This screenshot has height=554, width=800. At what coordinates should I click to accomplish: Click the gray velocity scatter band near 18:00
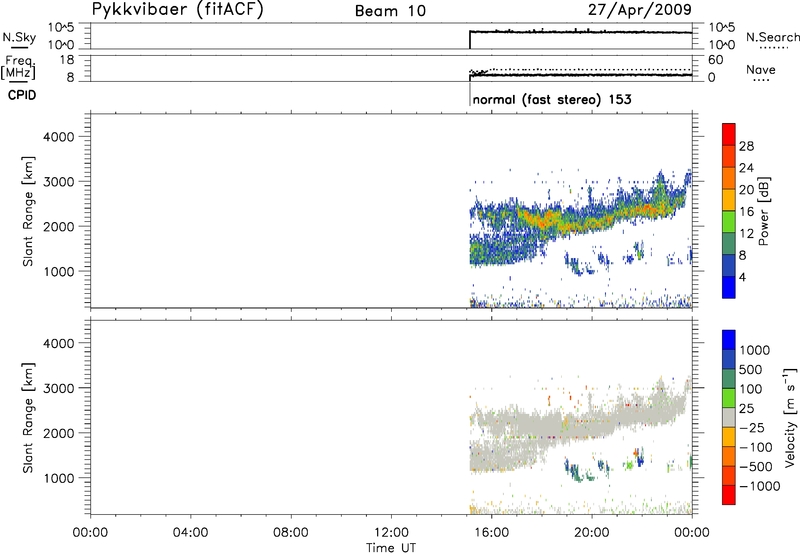coord(541,426)
